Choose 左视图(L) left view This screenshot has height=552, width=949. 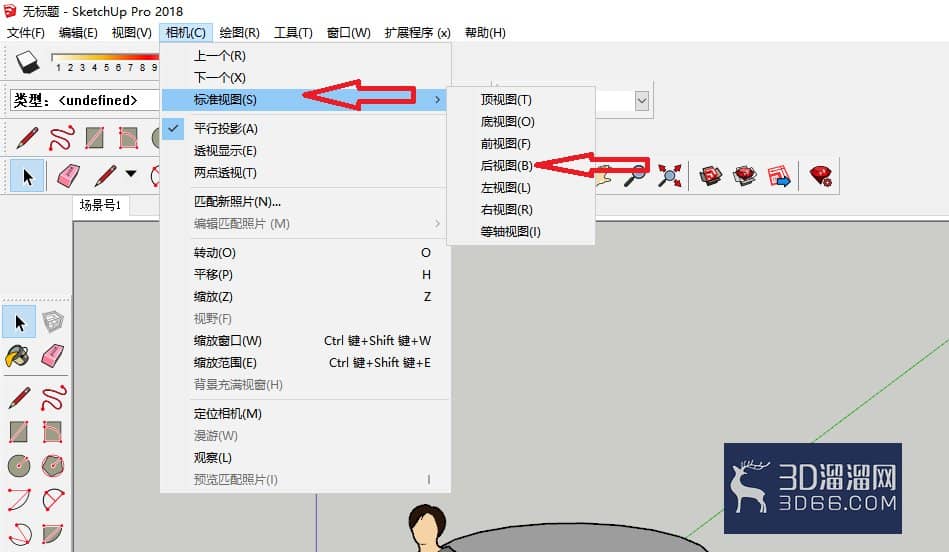520,188
